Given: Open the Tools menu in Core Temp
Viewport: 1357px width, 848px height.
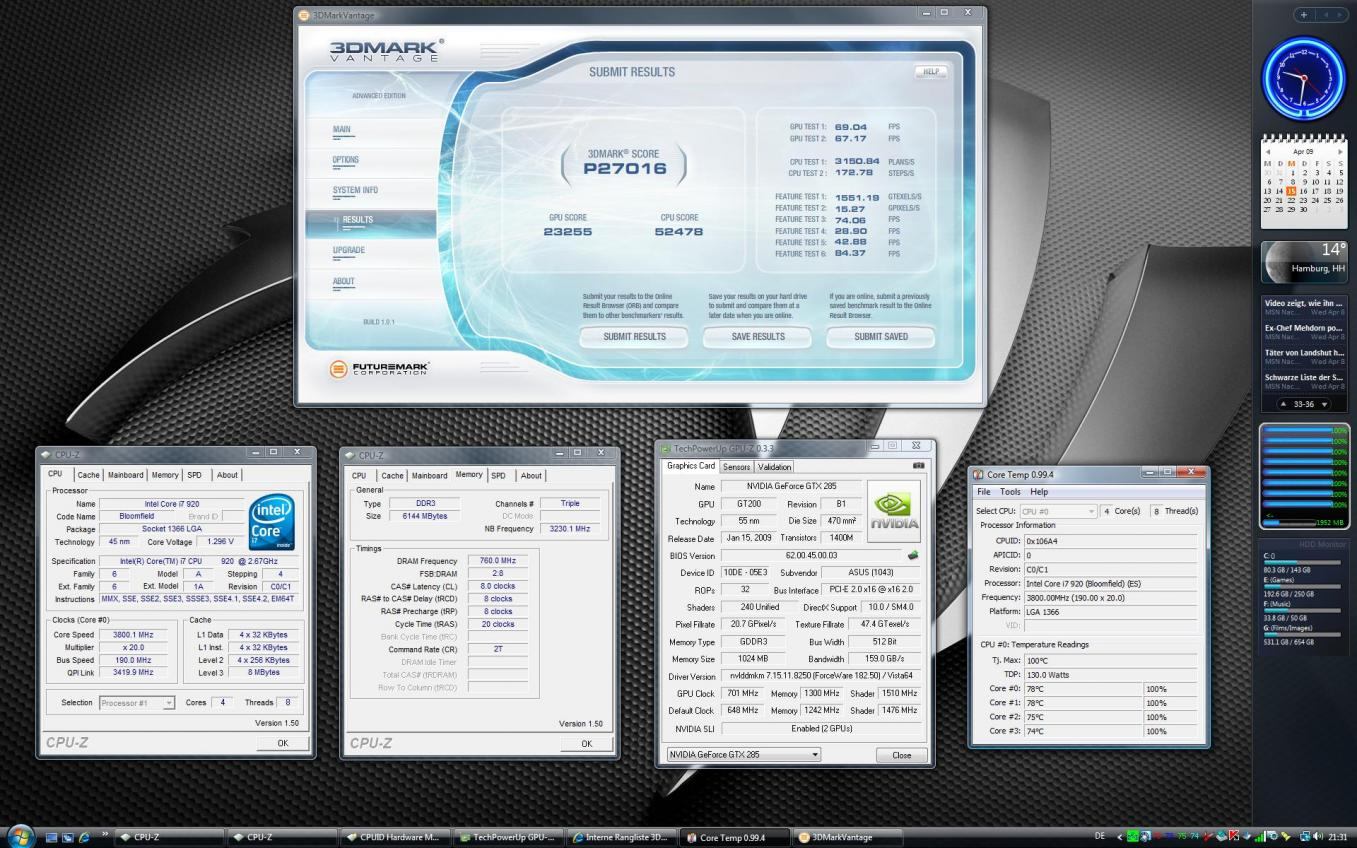Looking at the screenshot, I should (1010, 492).
